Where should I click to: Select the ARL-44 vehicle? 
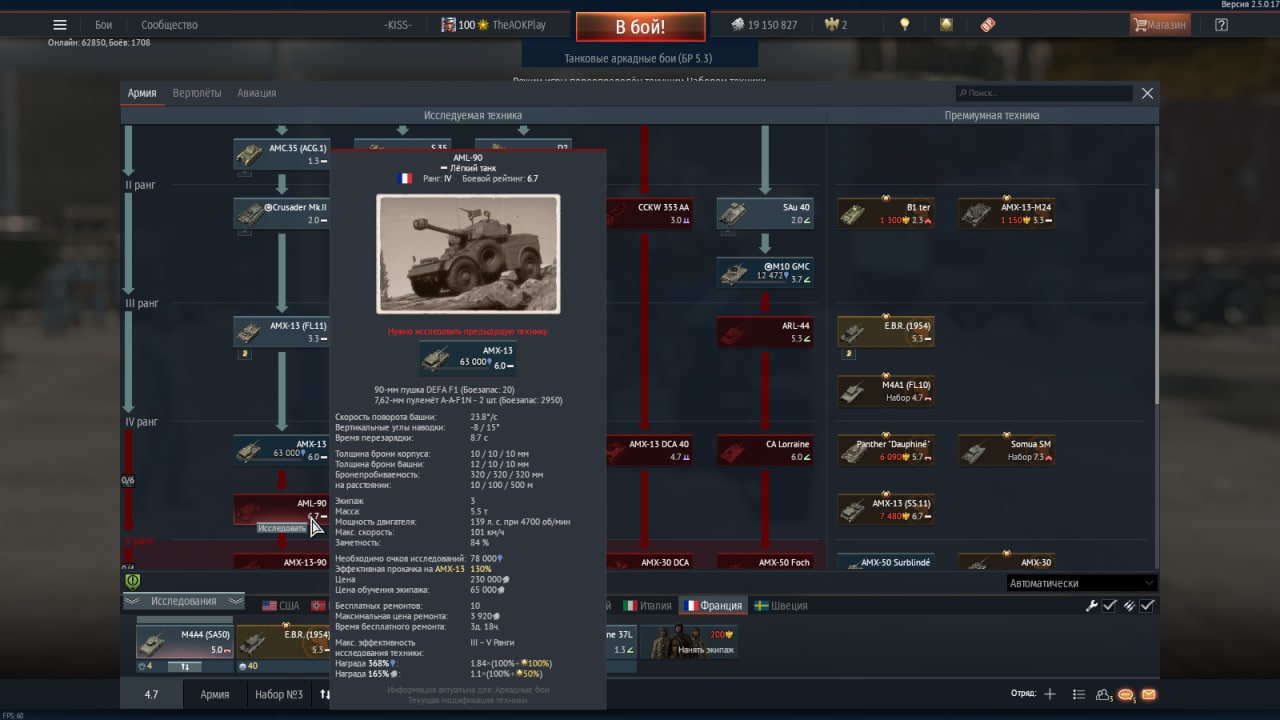(x=765, y=331)
